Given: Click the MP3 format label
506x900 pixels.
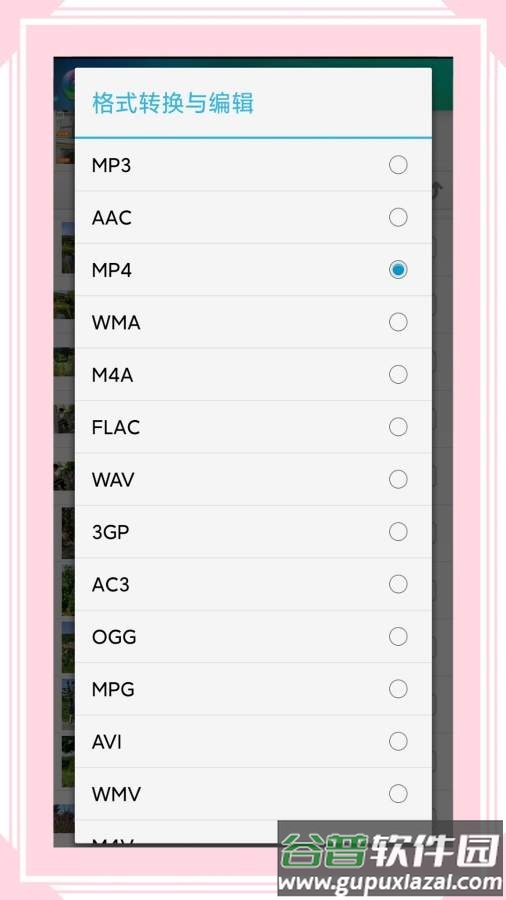Looking at the screenshot, I should click(x=111, y=166).
